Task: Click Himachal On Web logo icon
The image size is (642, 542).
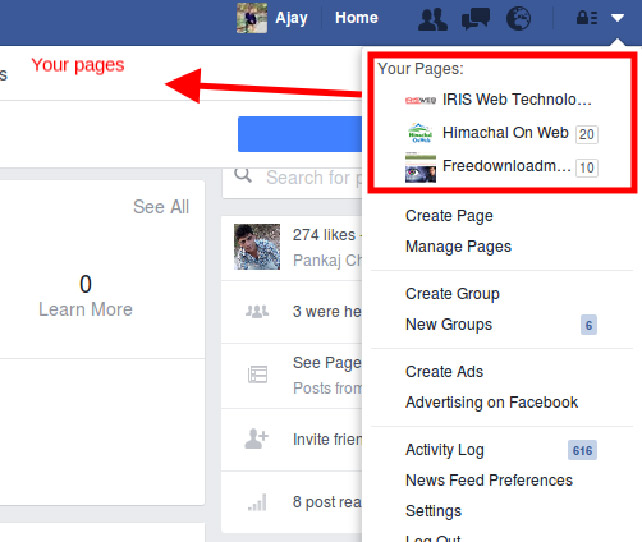Action: [x=420, y=133]
